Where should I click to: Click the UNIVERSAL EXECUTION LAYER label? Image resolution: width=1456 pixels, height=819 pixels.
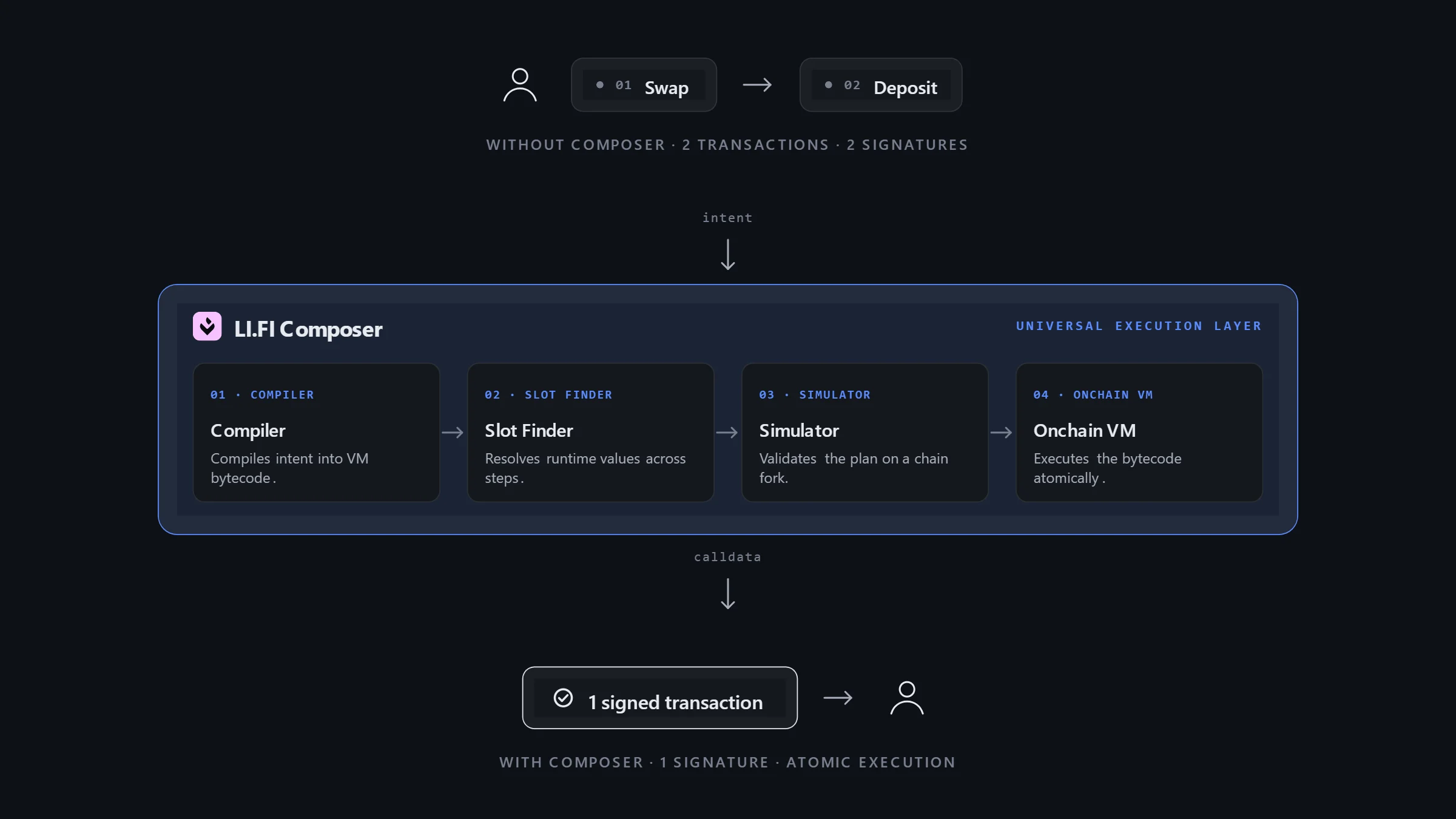[1139, 326]
